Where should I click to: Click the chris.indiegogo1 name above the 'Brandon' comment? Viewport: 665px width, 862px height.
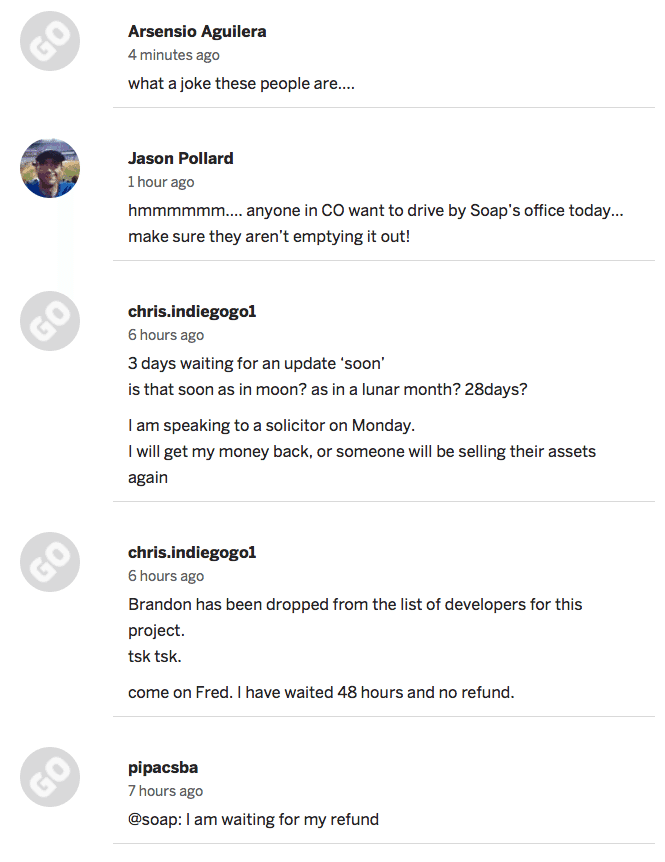point(192,552)
